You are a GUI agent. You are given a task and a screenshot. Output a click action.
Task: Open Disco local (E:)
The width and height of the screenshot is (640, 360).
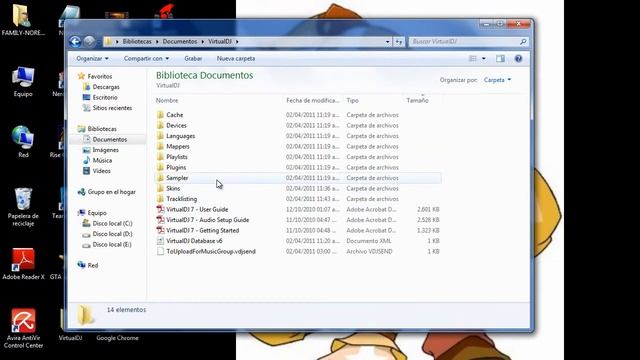point(112,245)
